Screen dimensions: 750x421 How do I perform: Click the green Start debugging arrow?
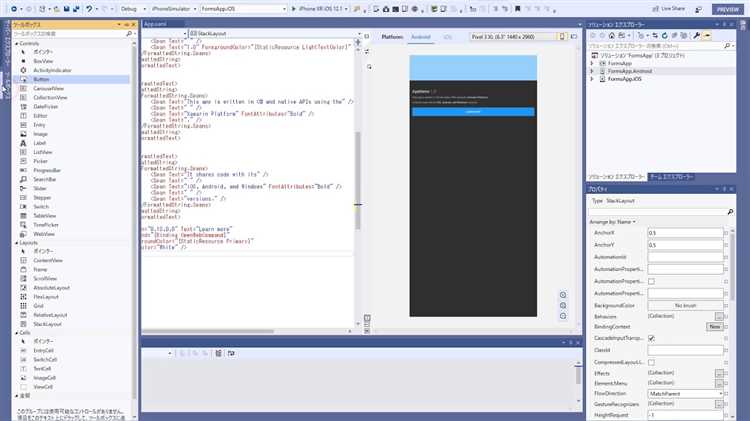294,9
